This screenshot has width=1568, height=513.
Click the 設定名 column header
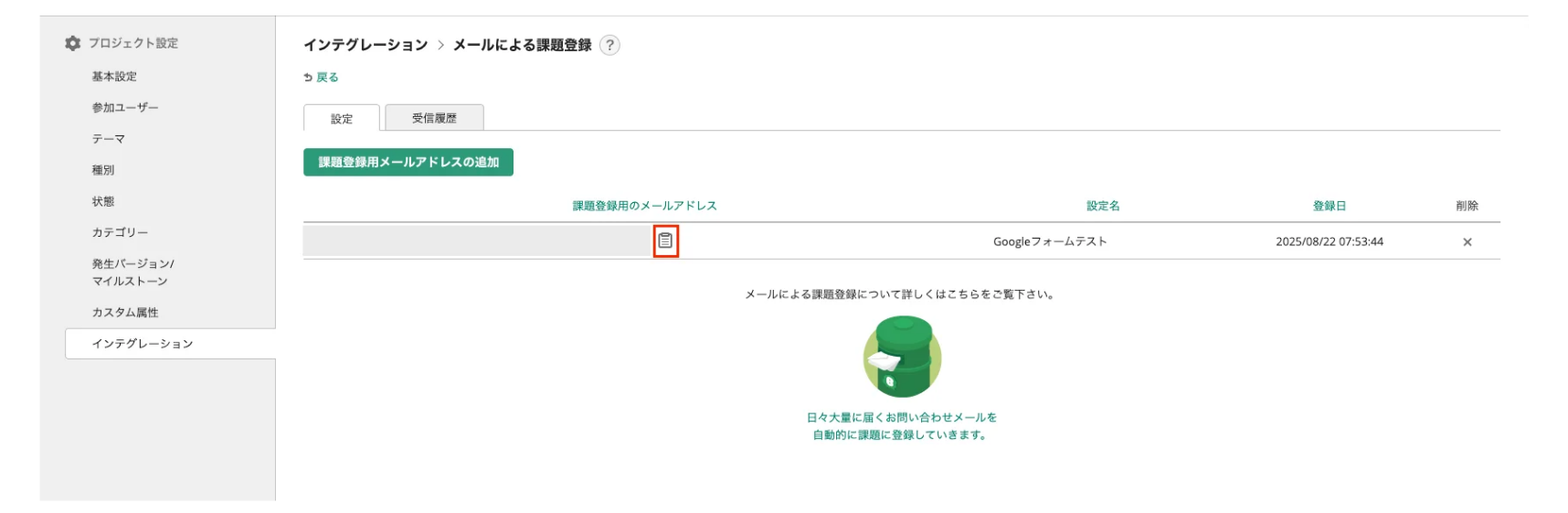(x=1103, y=206)
